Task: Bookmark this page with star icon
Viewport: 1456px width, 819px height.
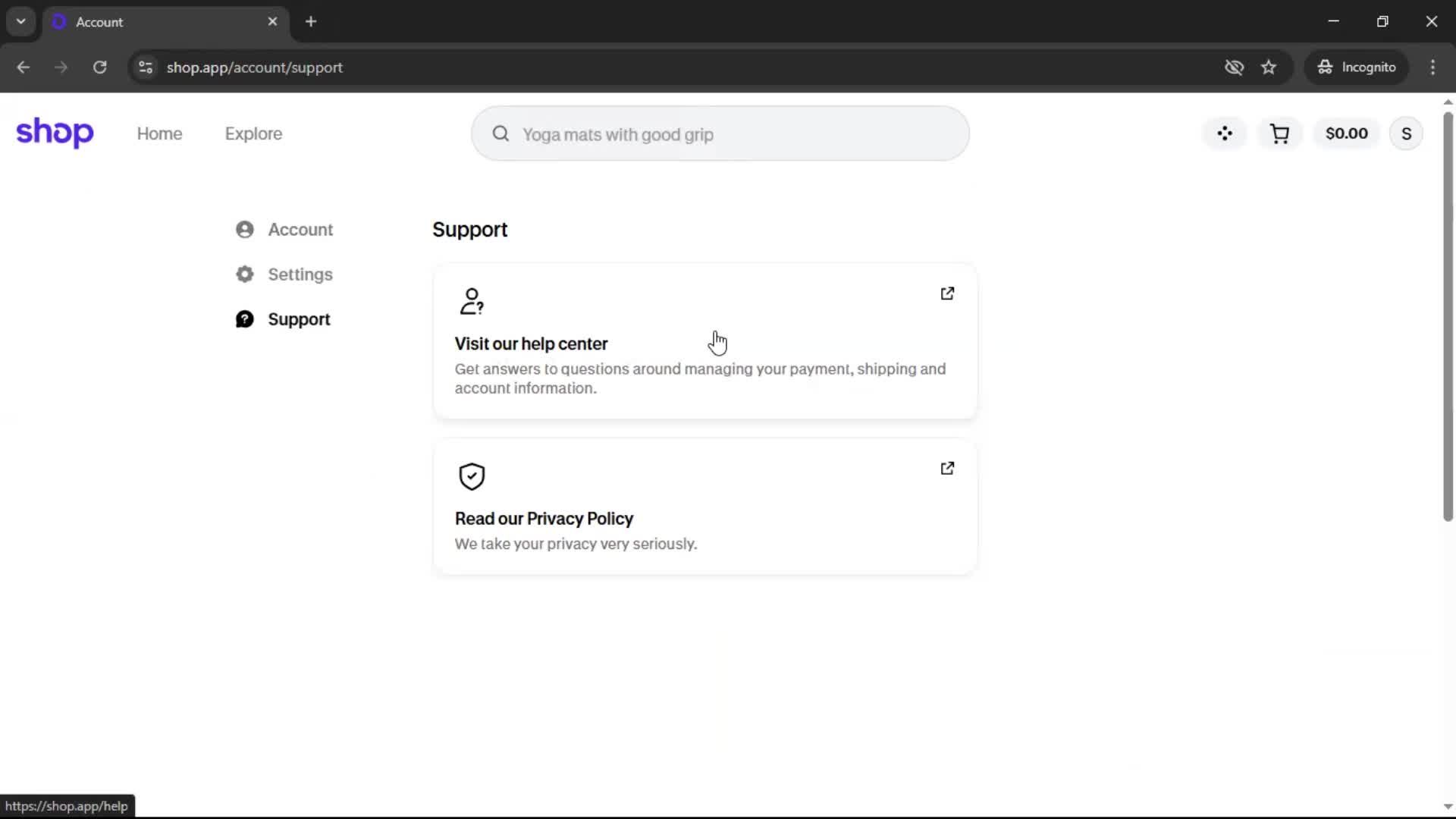Action: (1269, 67)
